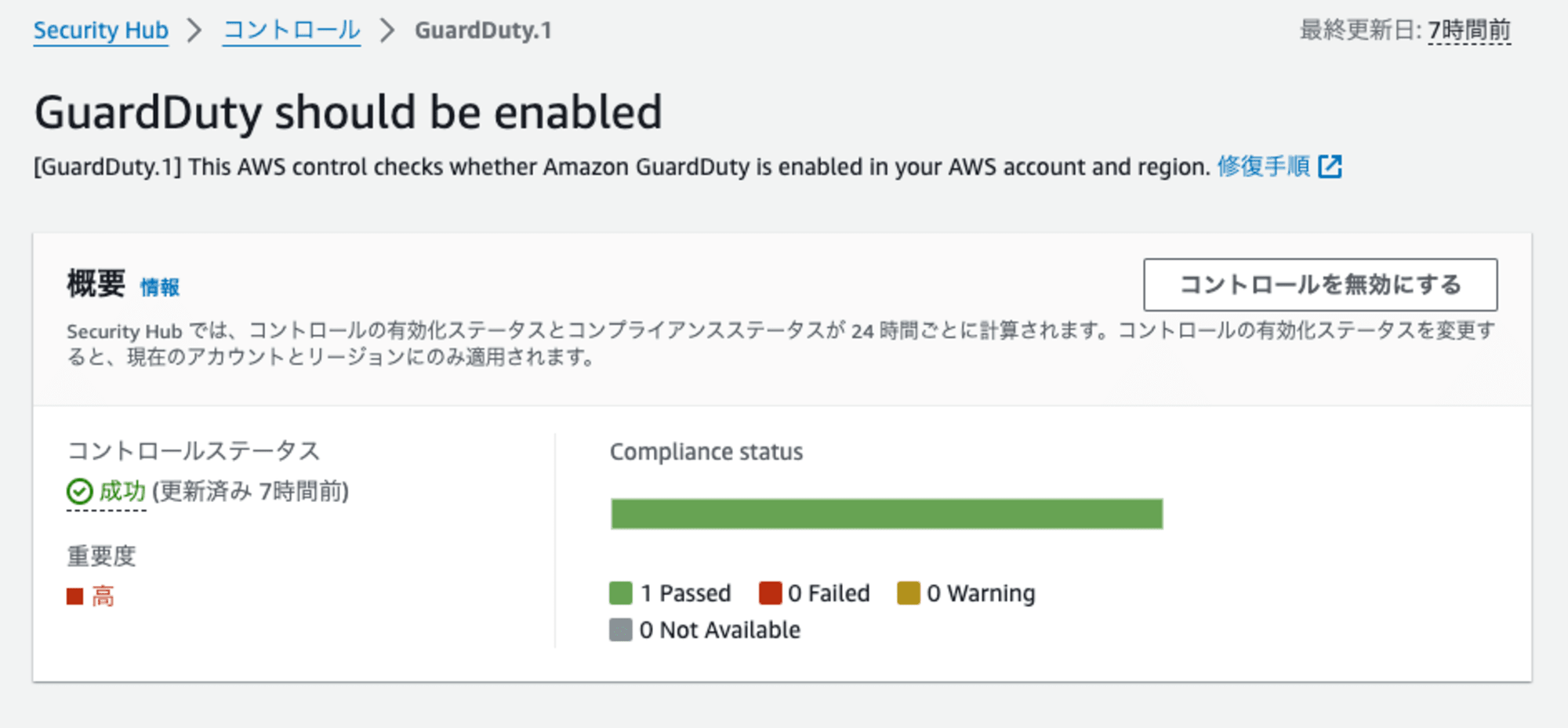Click the green Passed legend swatch
The height and width of the screenshot is (728, 1568).
[621, 593]
